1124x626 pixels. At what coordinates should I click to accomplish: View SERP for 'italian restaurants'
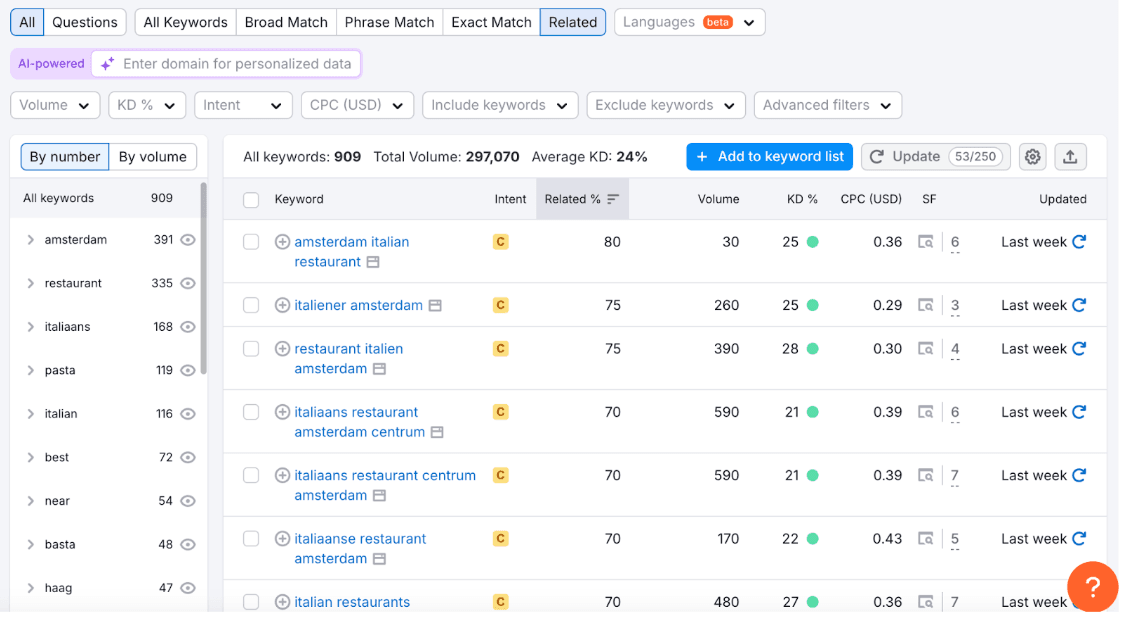pos(925,602)
